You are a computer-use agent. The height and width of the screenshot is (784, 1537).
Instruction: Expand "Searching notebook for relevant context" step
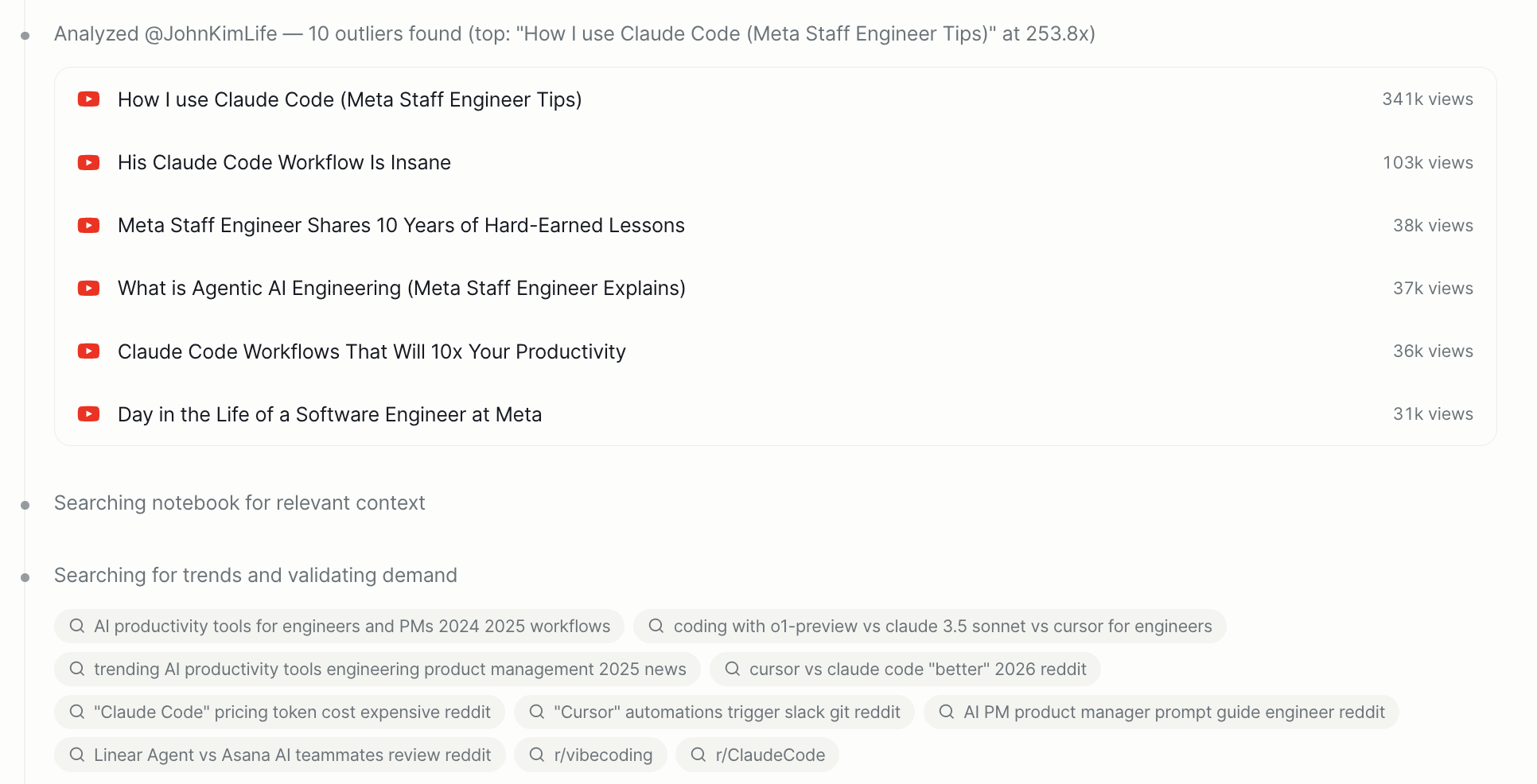pyautogui.click(x=239, y=503)
